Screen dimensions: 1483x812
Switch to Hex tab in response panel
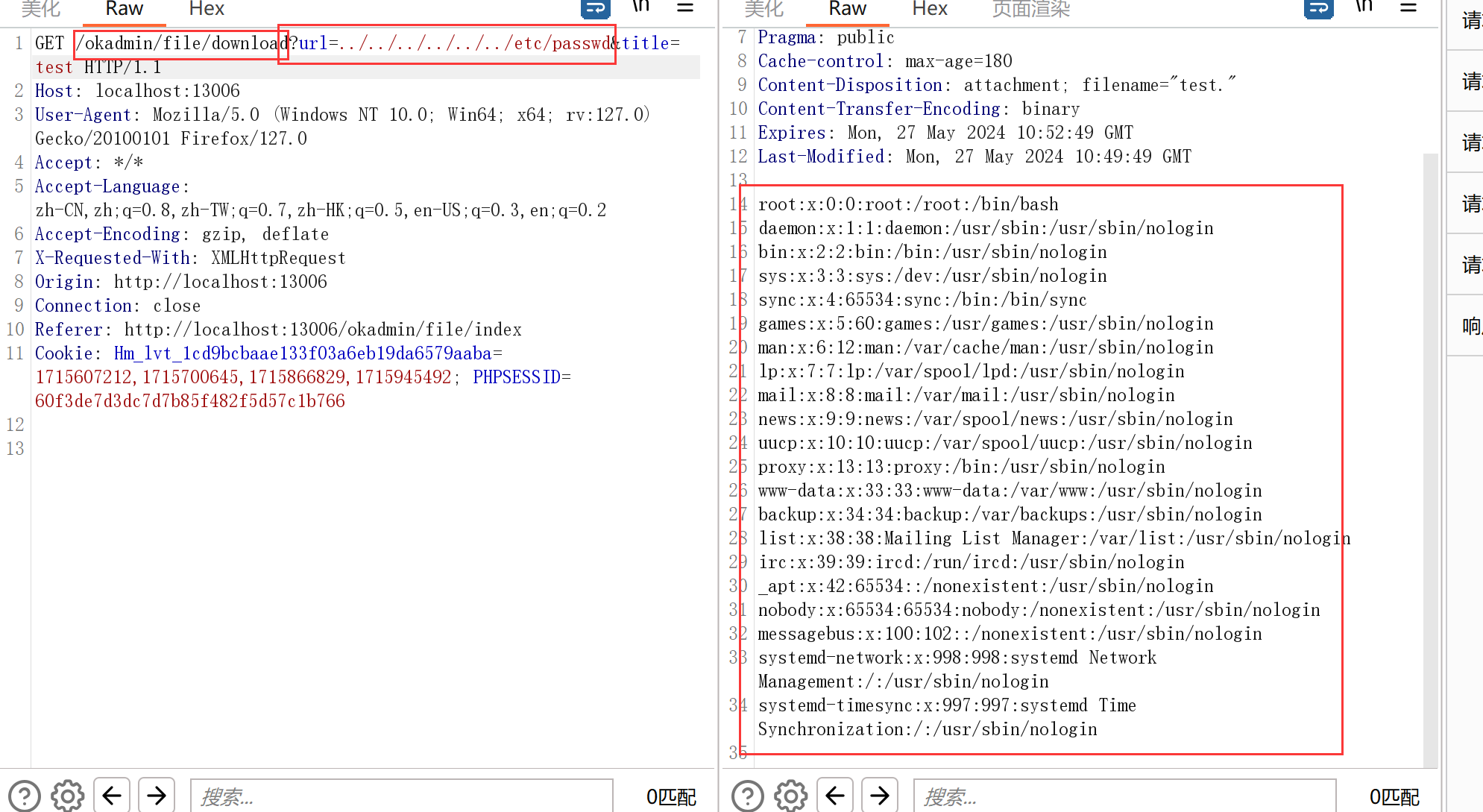click(x=930, y=9)
